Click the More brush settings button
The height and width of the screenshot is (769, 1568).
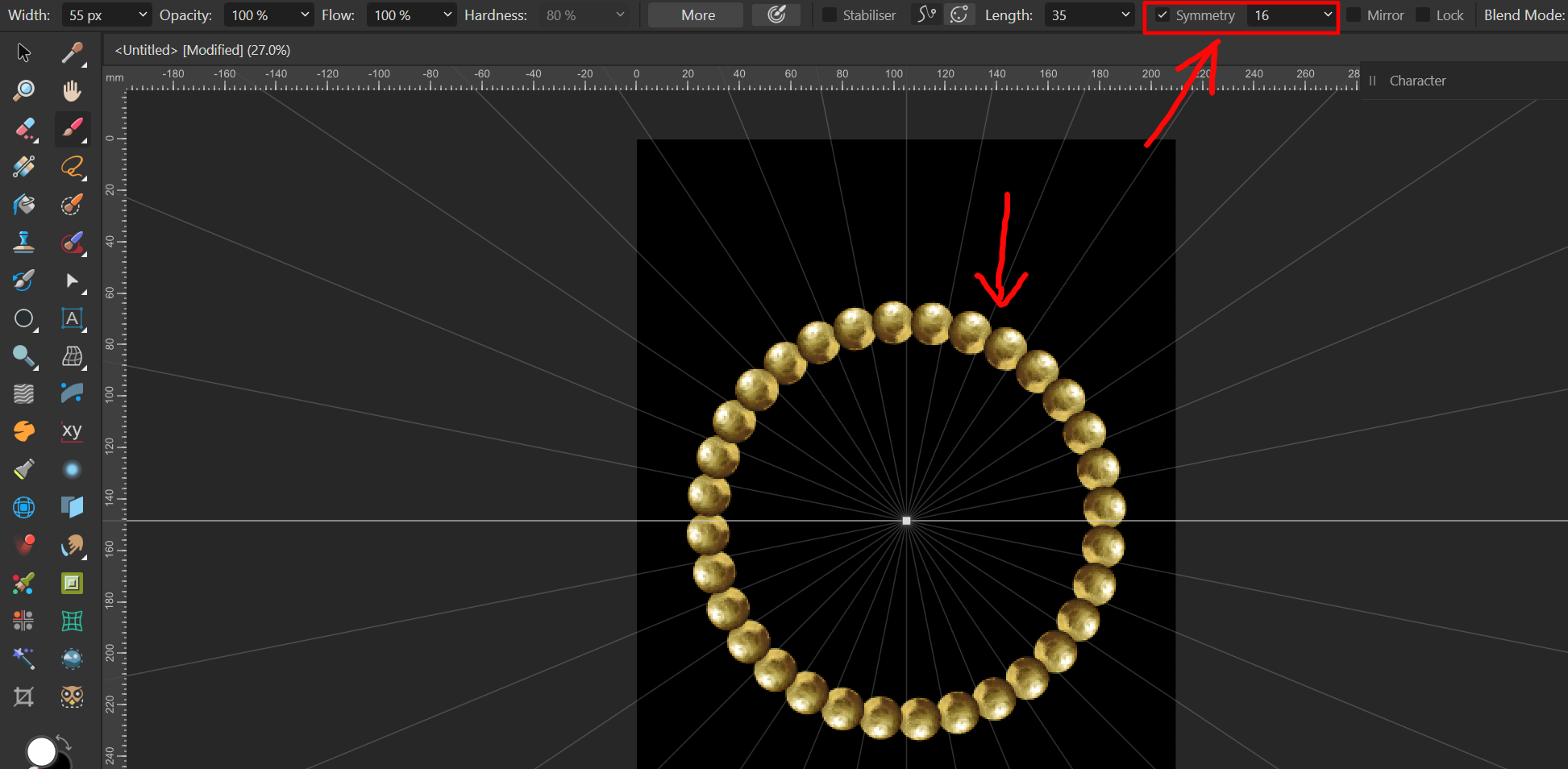(696, 15)
